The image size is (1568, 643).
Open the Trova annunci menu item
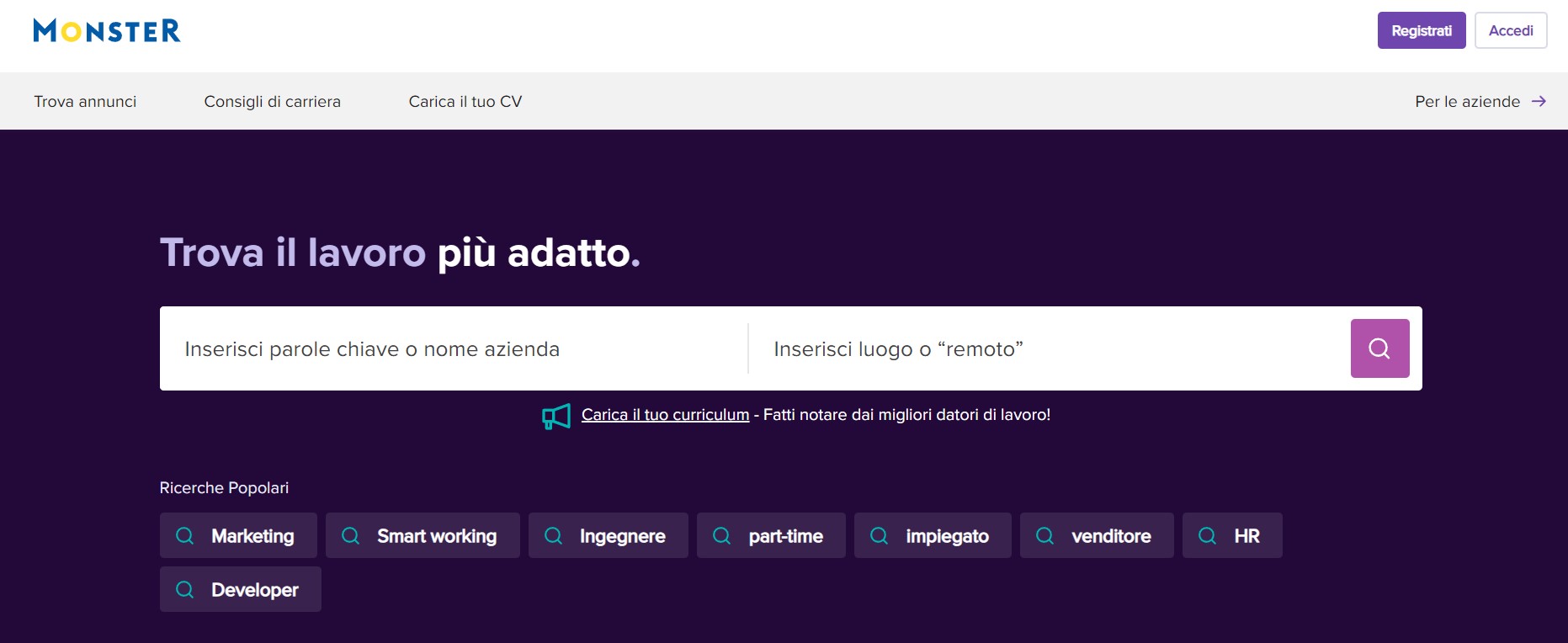pyautogui.click(x=85, y=102)
